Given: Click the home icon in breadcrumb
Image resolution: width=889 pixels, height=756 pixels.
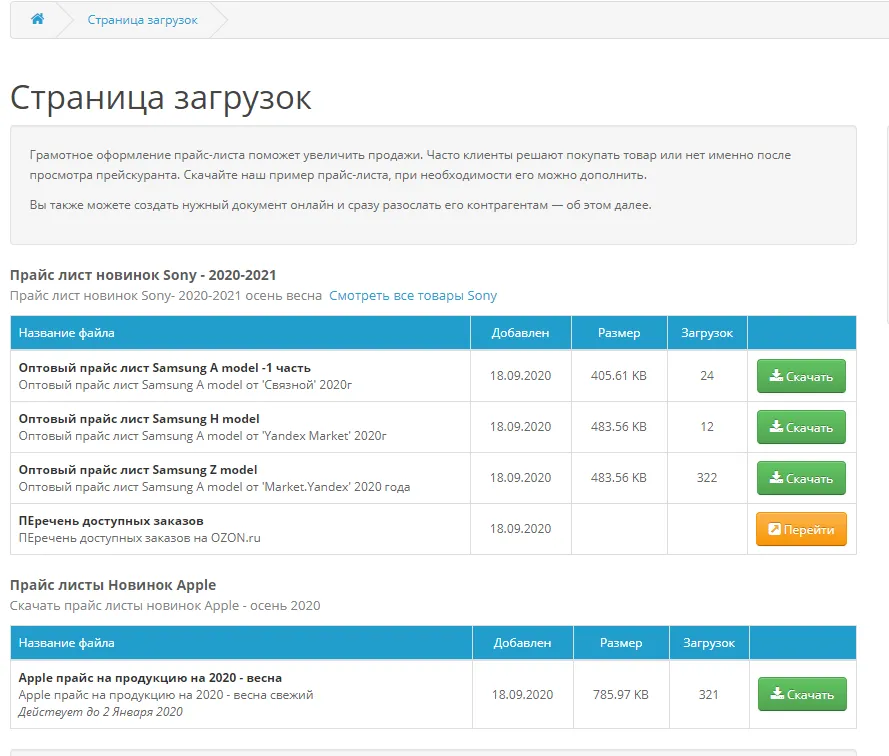Looking at the screenshot, I should pos(37,19).
